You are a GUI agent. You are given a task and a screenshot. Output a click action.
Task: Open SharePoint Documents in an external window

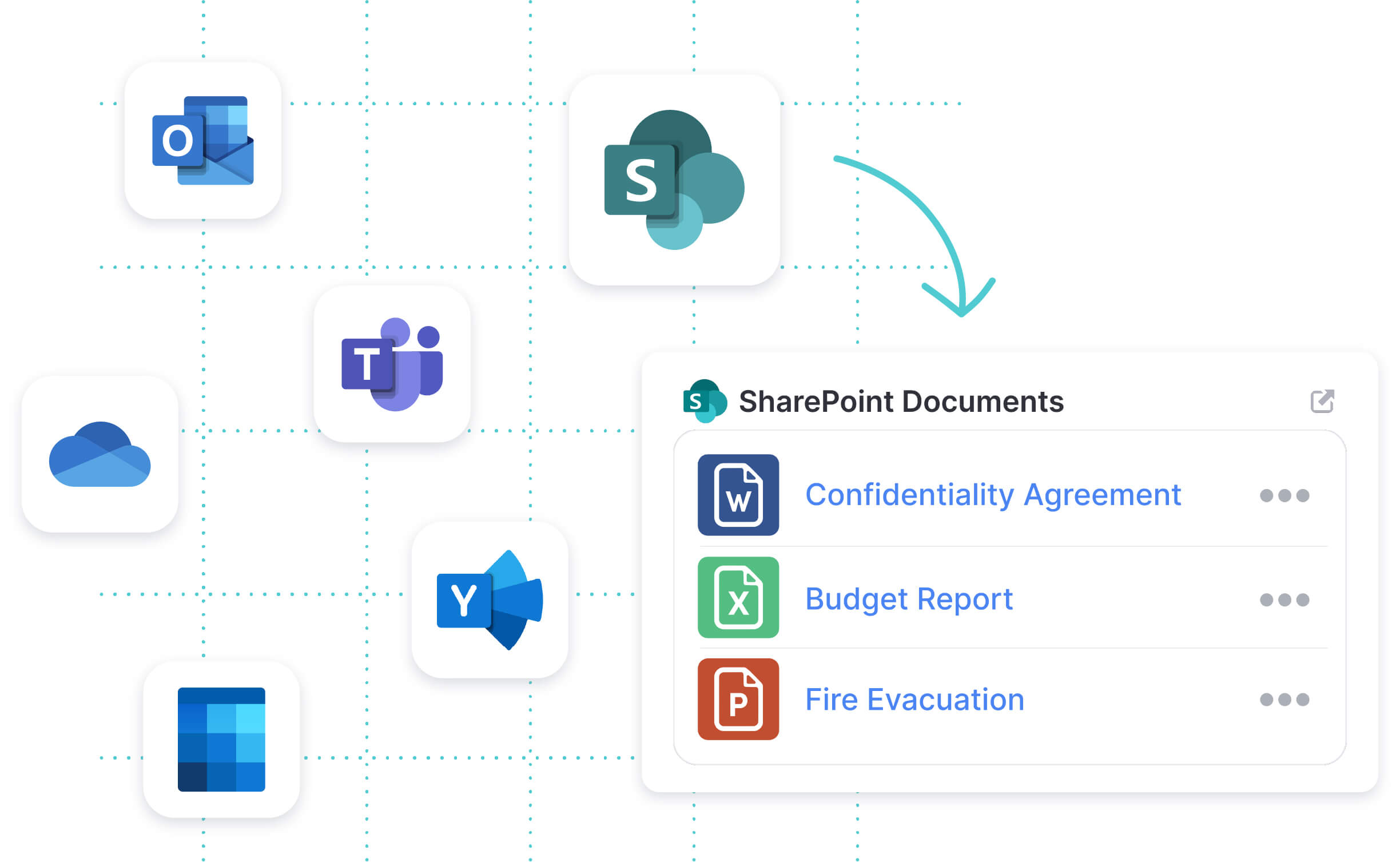pos(1322,401)
